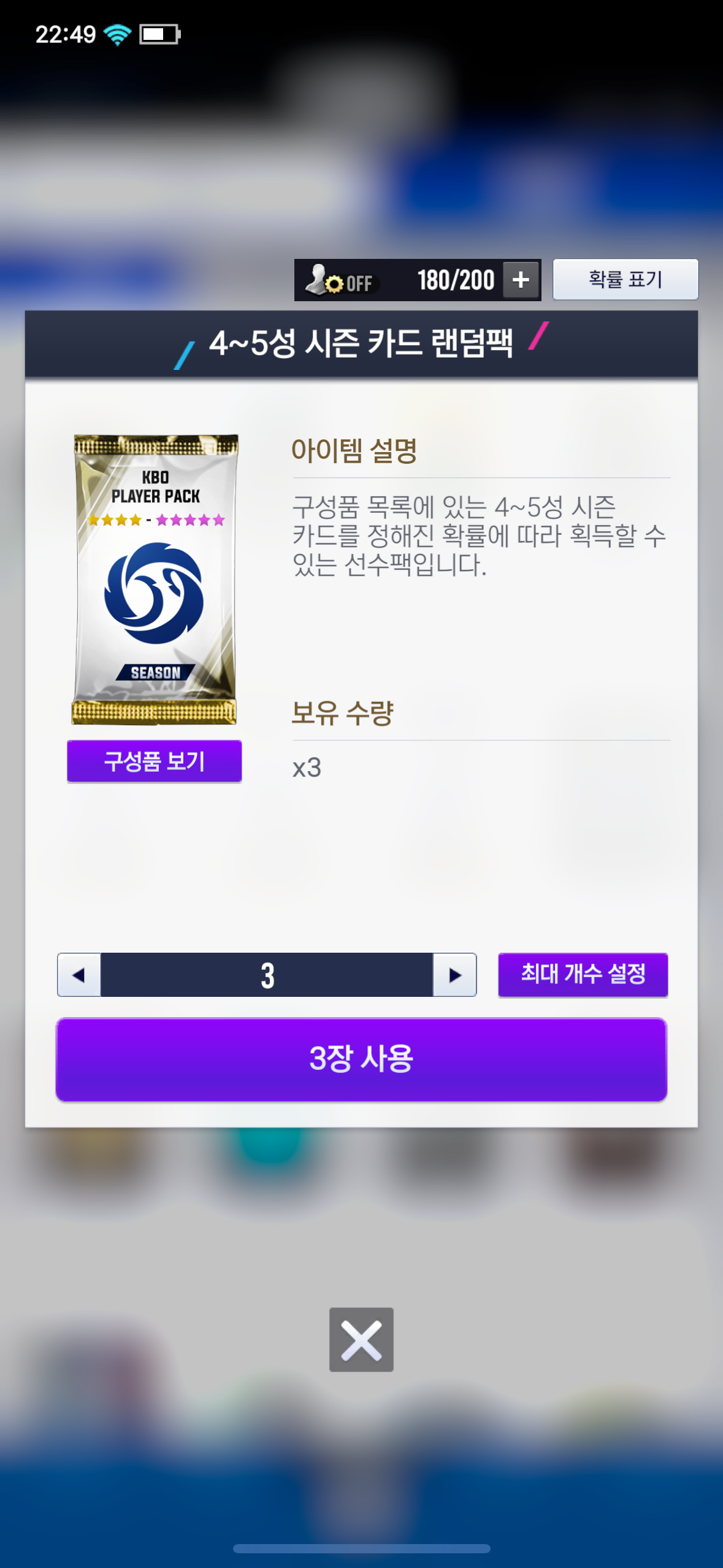Close the pack dialog with X

click(x=361, y=1339)
